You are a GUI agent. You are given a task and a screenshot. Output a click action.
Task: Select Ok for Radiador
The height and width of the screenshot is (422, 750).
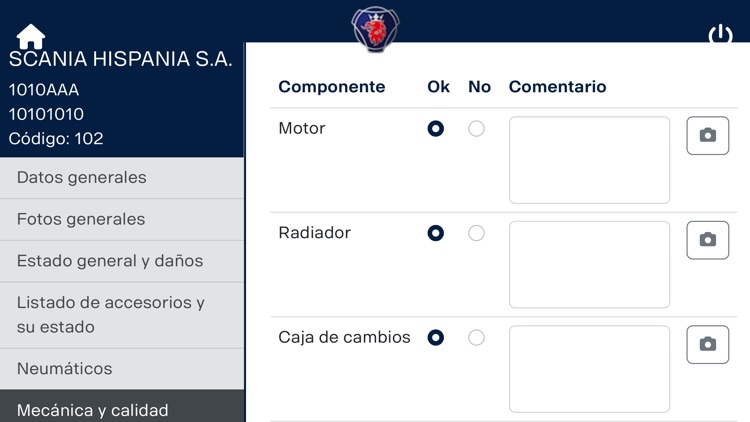click(x=436, y=233)
